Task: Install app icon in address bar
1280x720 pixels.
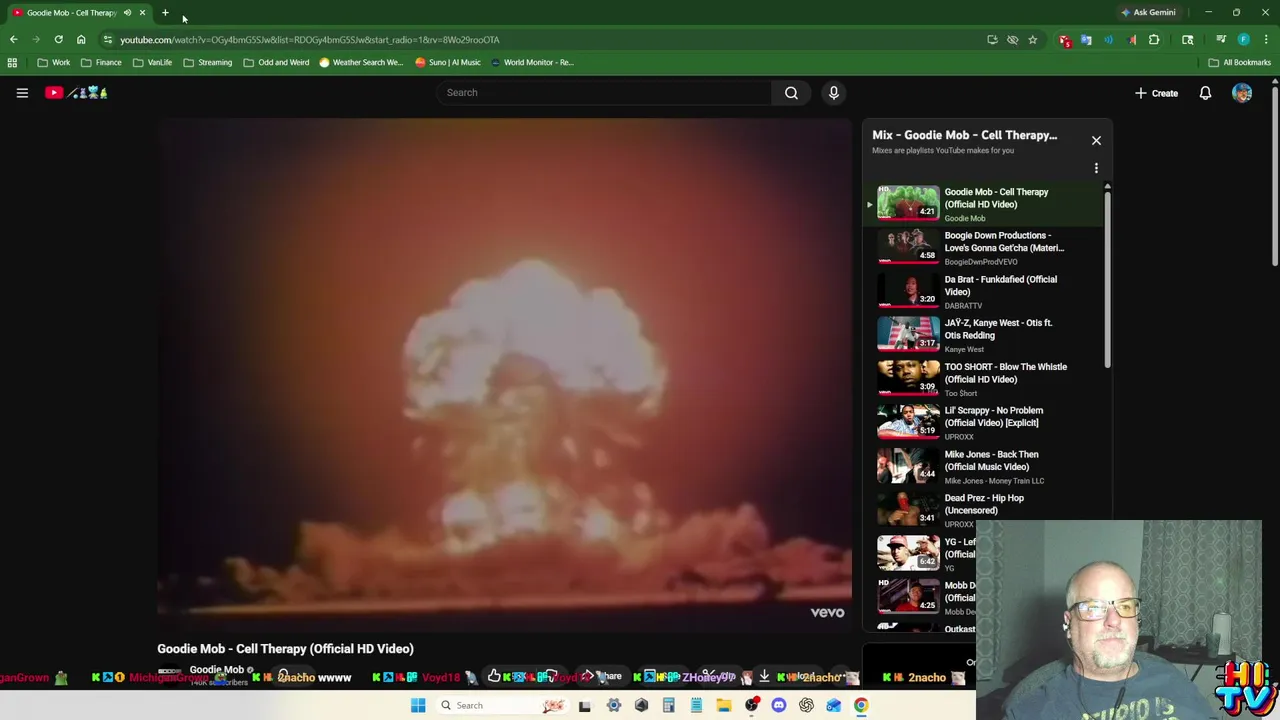Action: tap(992, 40)
